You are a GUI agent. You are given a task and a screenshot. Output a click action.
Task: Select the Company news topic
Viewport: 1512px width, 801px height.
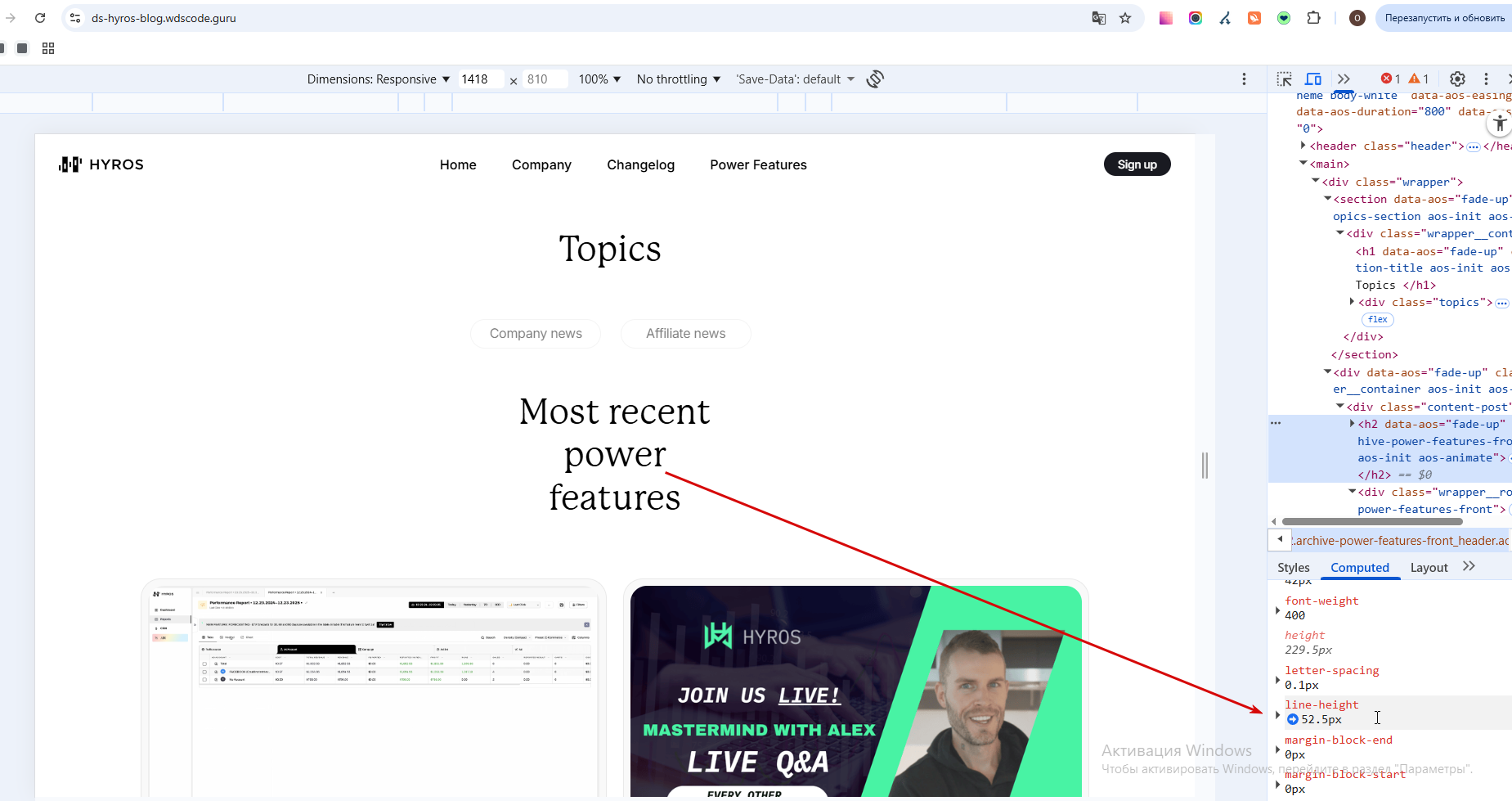pyautogui.click(x=536, y=333)
